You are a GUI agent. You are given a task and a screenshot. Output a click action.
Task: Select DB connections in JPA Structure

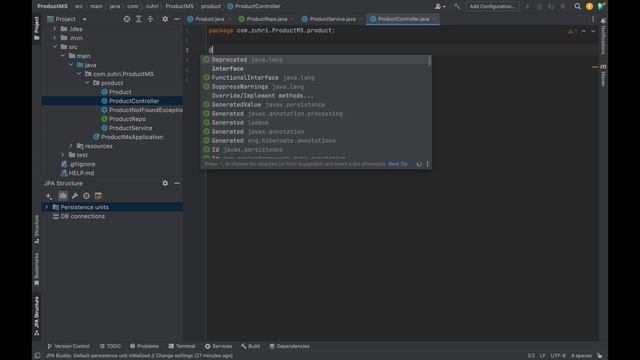tap(82, 216)
